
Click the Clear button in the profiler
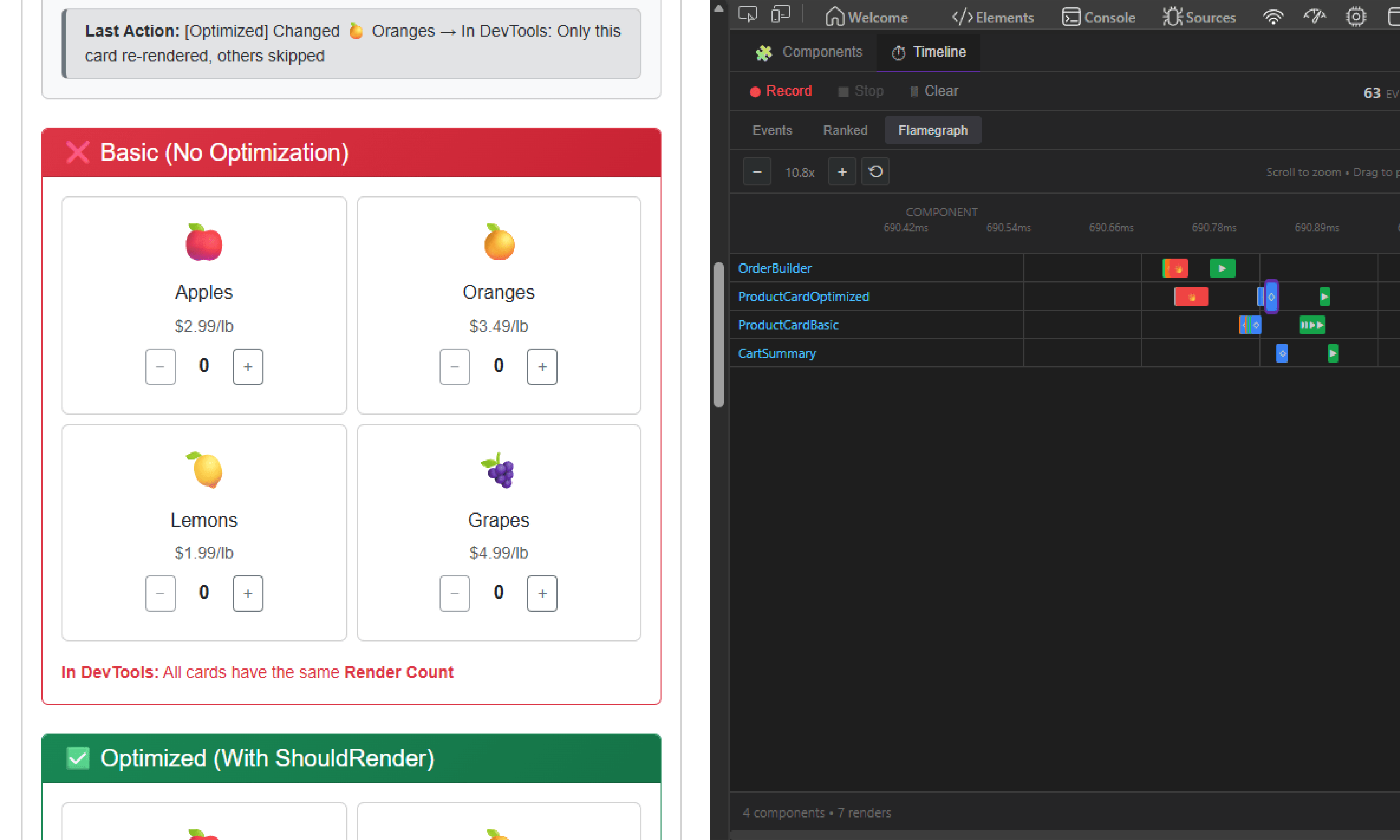click(x=933, y=91)
